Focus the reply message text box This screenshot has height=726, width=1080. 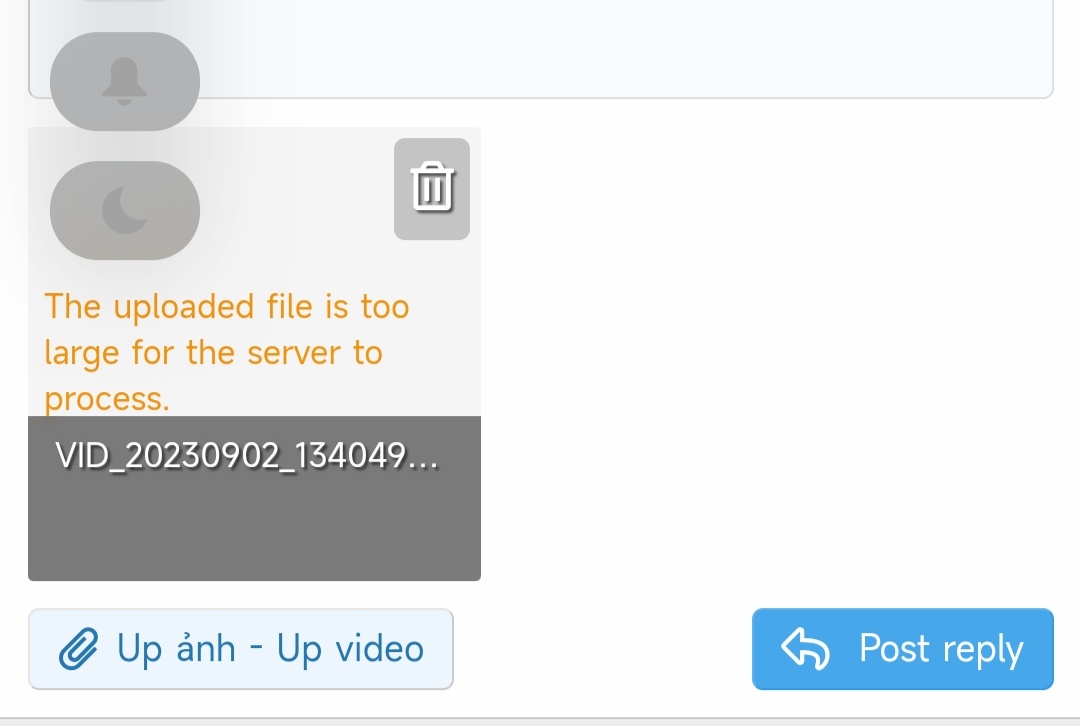541,48
